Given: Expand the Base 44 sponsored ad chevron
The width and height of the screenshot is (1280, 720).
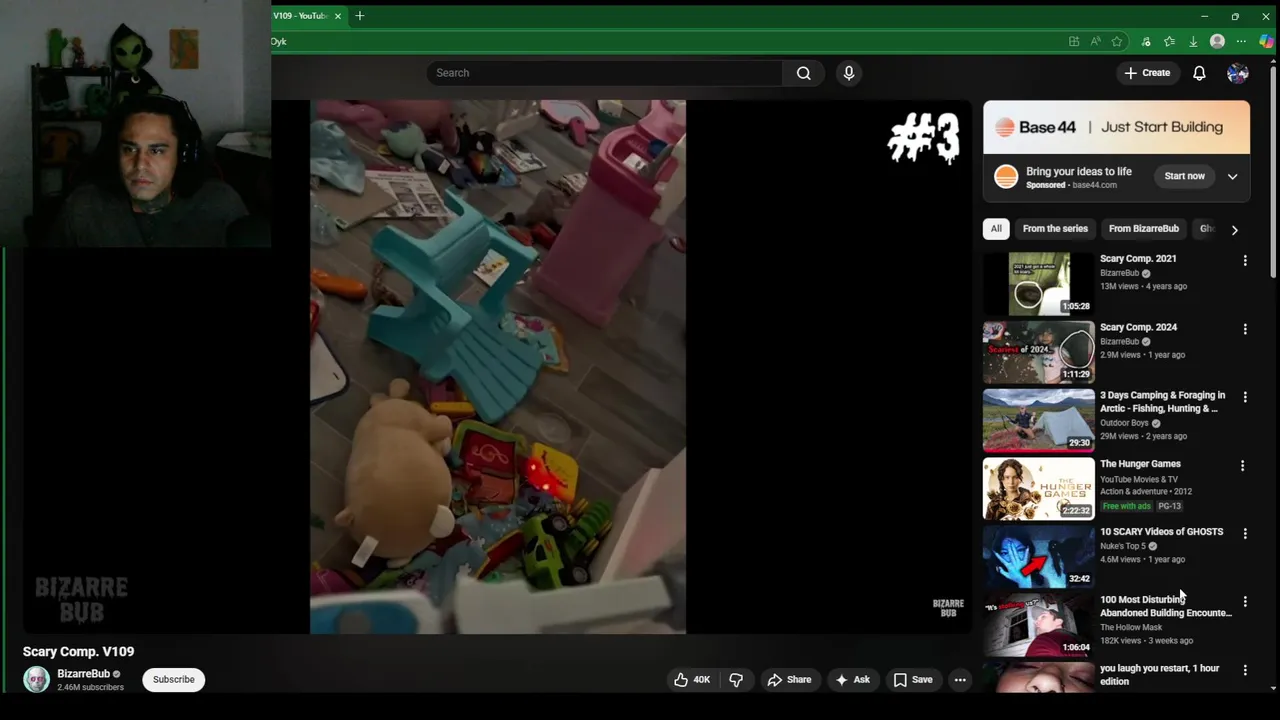Looking at the screenshot, I should 1232,177.
